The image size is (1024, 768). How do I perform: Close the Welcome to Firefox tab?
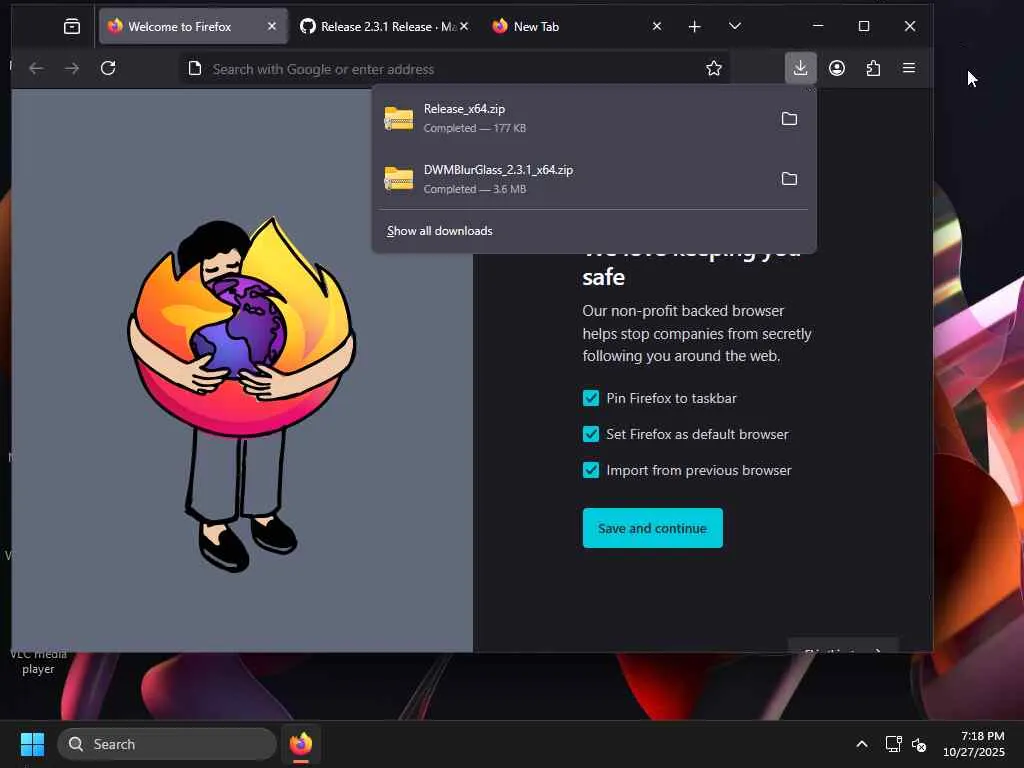click(x=272, y=26)
